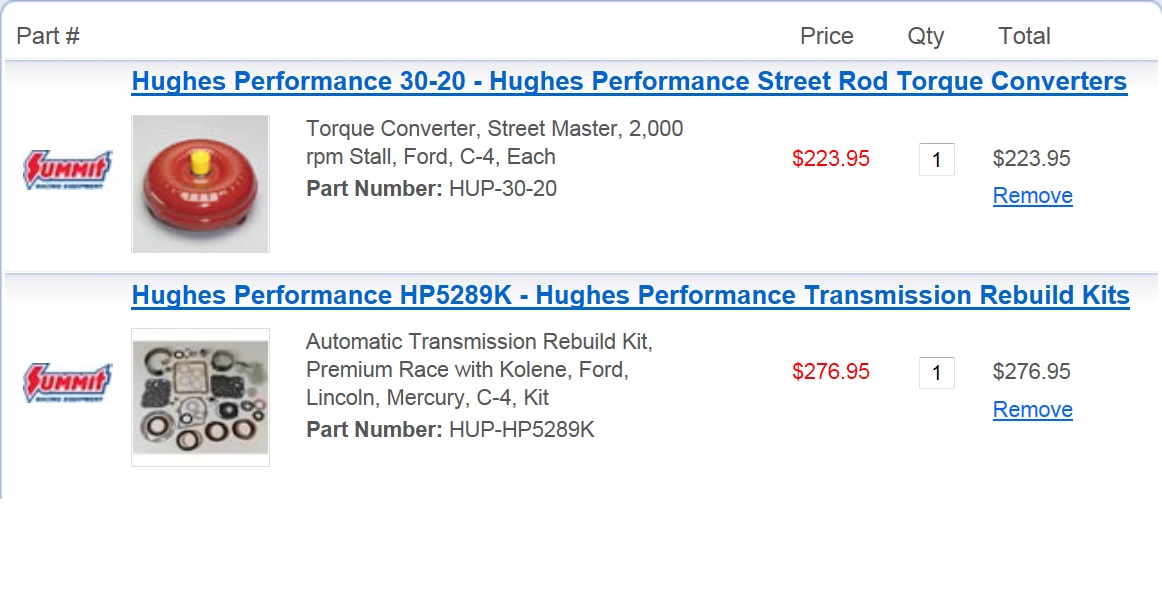Click the Part Number HUP-30-20 text
The image size is (1162, 600).
431,188
